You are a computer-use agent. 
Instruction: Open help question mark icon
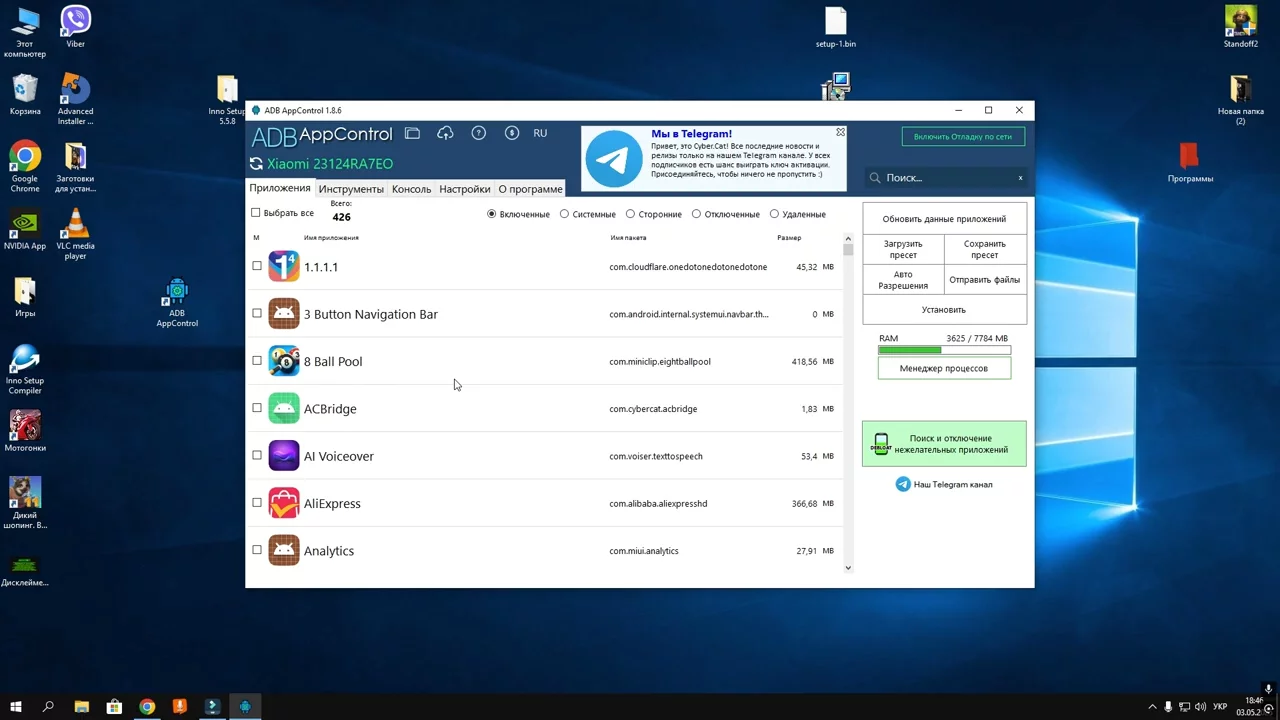tap(479, 133)
